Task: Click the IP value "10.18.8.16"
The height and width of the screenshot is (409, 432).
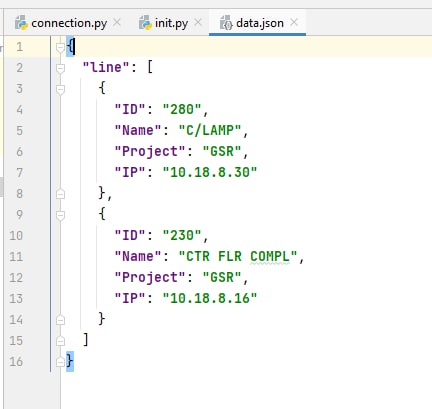Action: point(210,298)
